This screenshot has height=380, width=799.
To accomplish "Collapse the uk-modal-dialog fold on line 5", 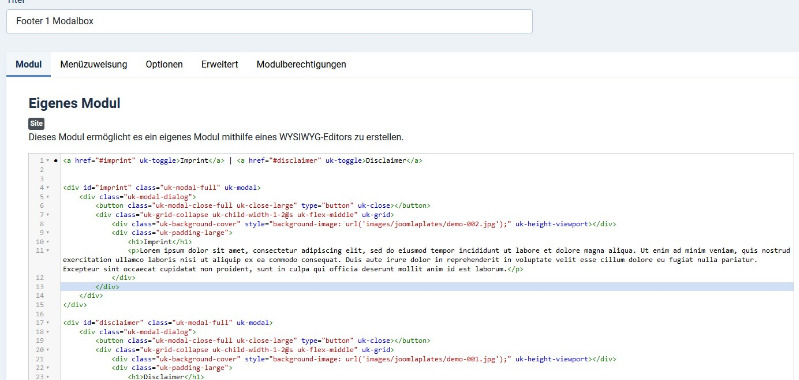I will (x=47, y=197).
